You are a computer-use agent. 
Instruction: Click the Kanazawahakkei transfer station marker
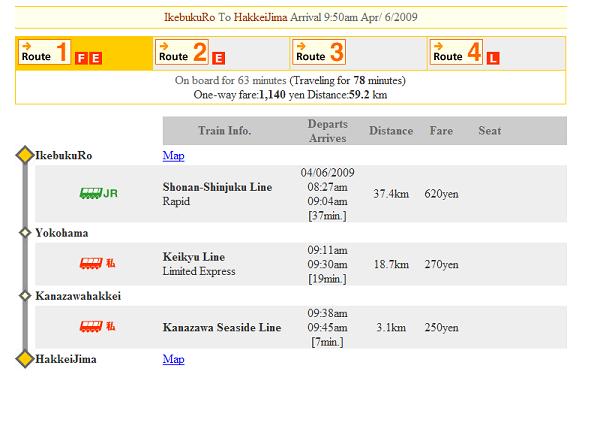point(25,295)
